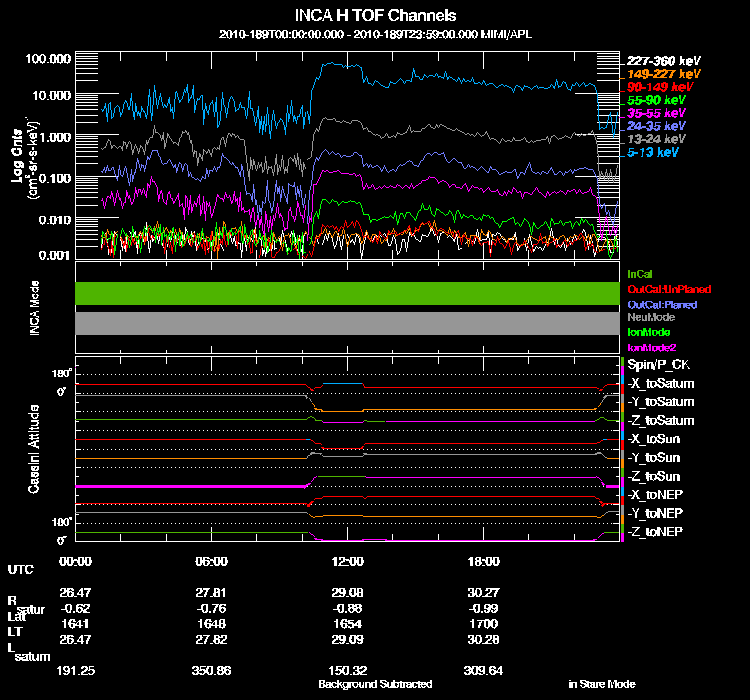Click the 12:00 UTC time axis label
The height and width of the screenshot is (700, 750).
pyautogui.click(x=345, y=561)
